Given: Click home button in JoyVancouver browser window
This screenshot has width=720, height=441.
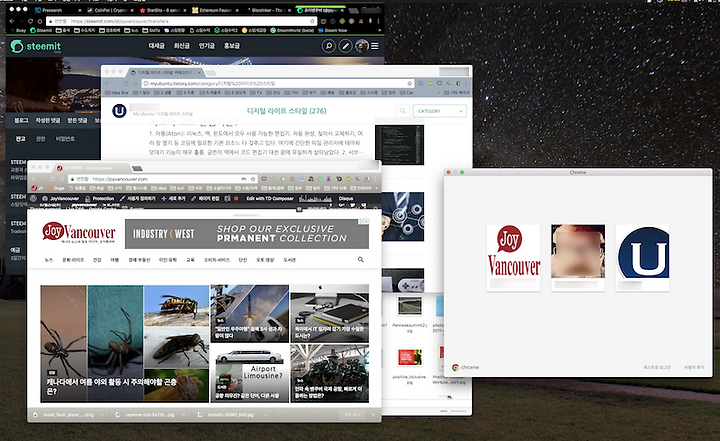Looking at the screenshot, I should [62, 179].
